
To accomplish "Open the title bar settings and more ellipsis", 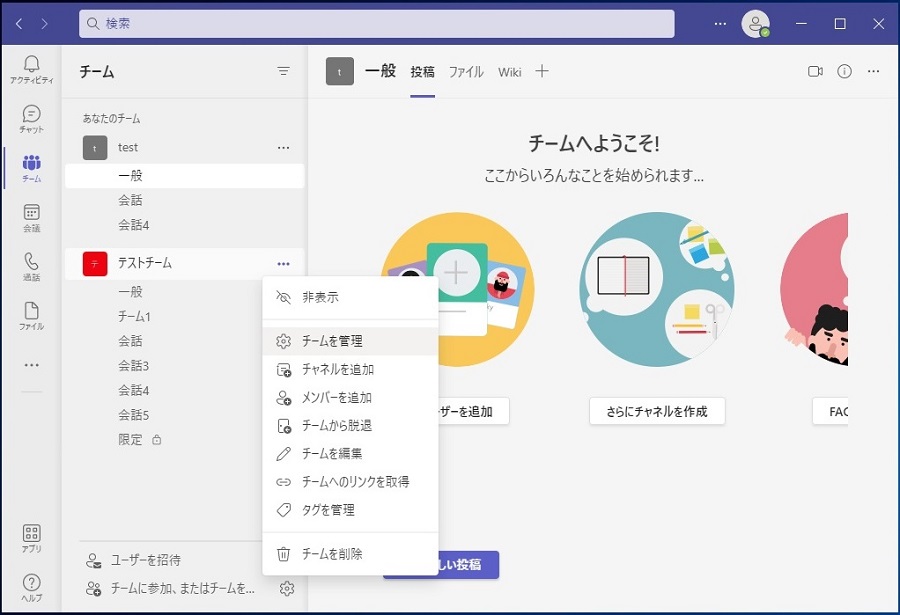I will coord(720,24).
